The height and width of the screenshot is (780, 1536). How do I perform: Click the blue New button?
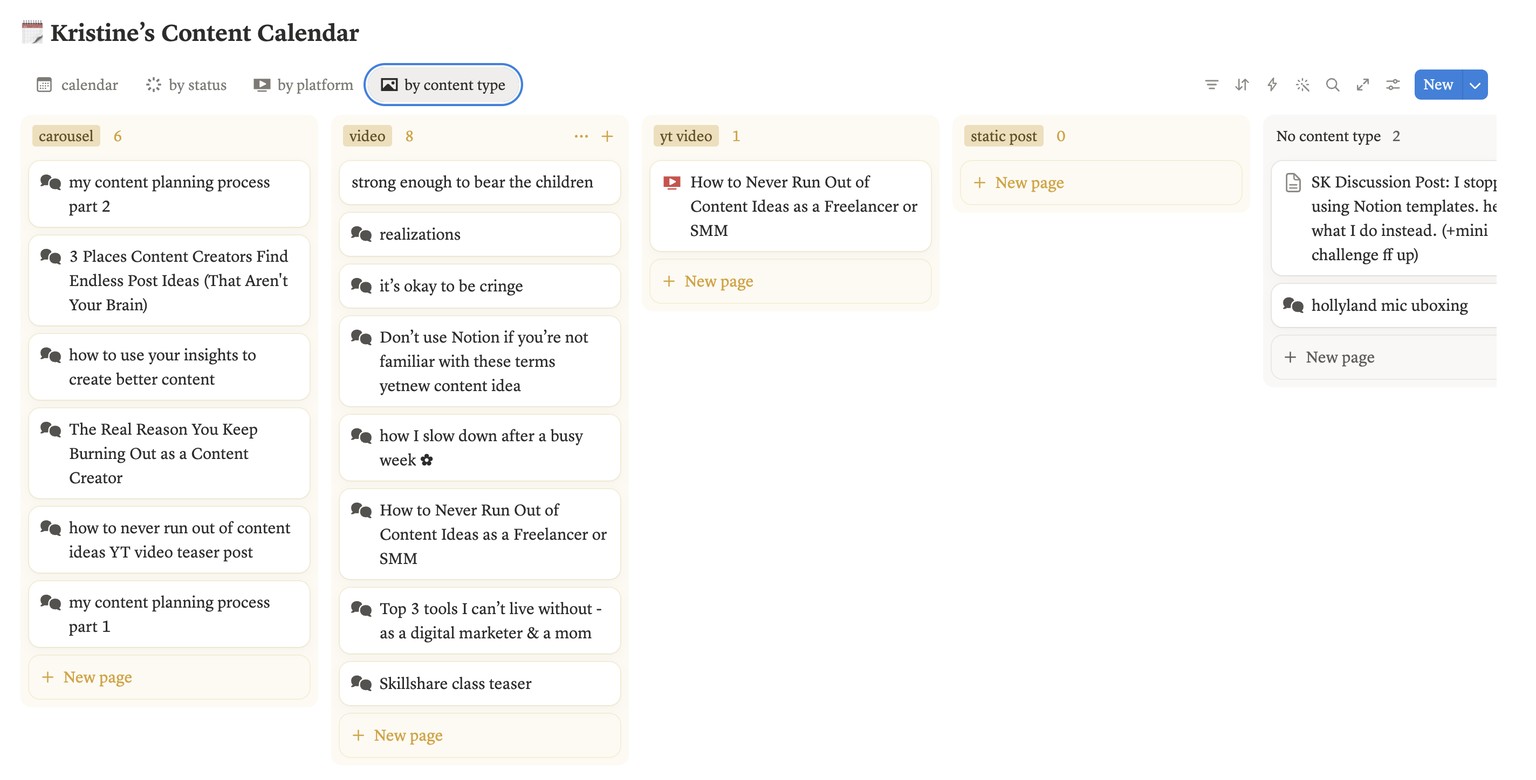point(1438,85)
